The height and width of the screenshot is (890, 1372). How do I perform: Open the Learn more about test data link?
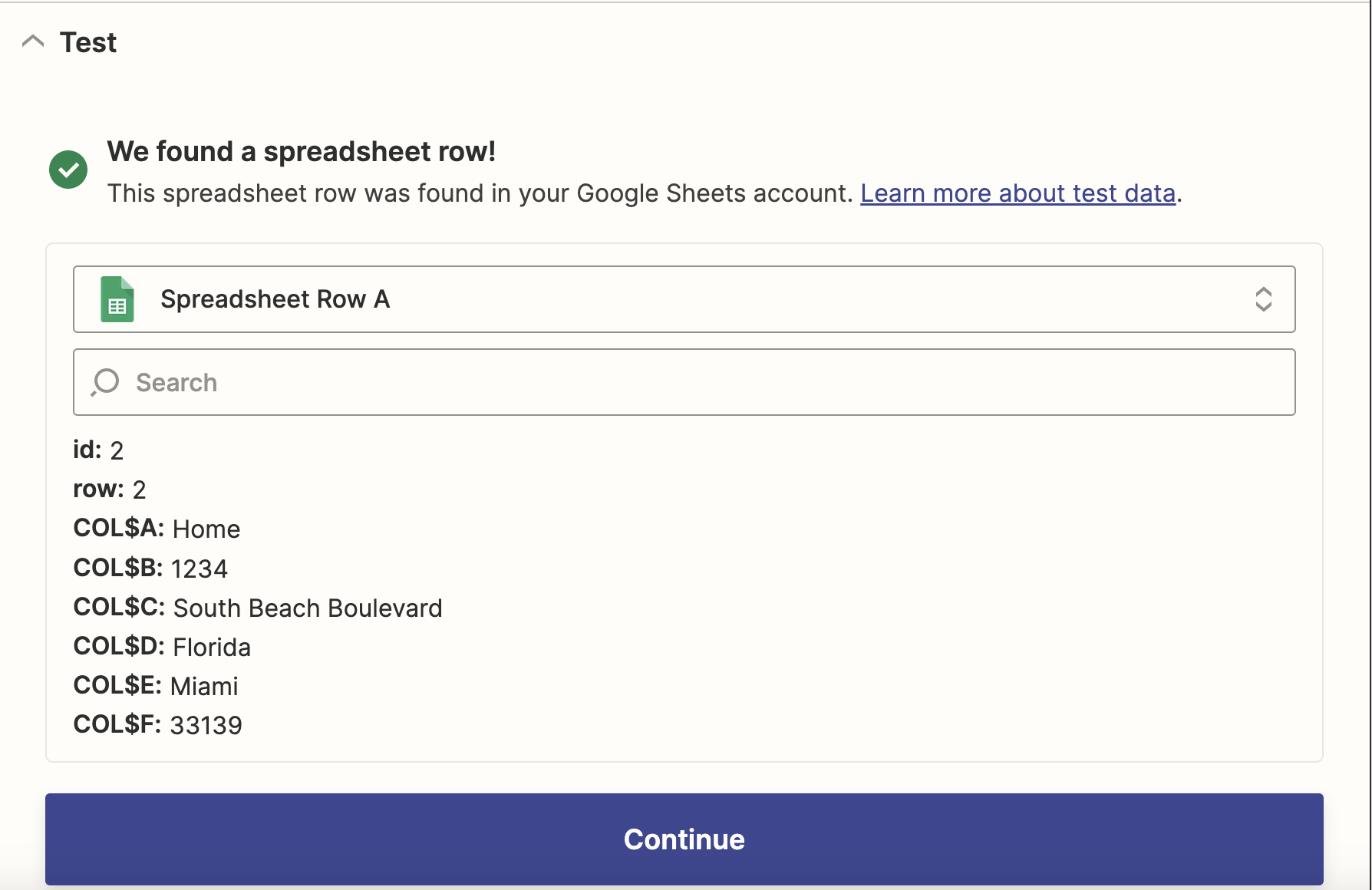click(1017, 193)
